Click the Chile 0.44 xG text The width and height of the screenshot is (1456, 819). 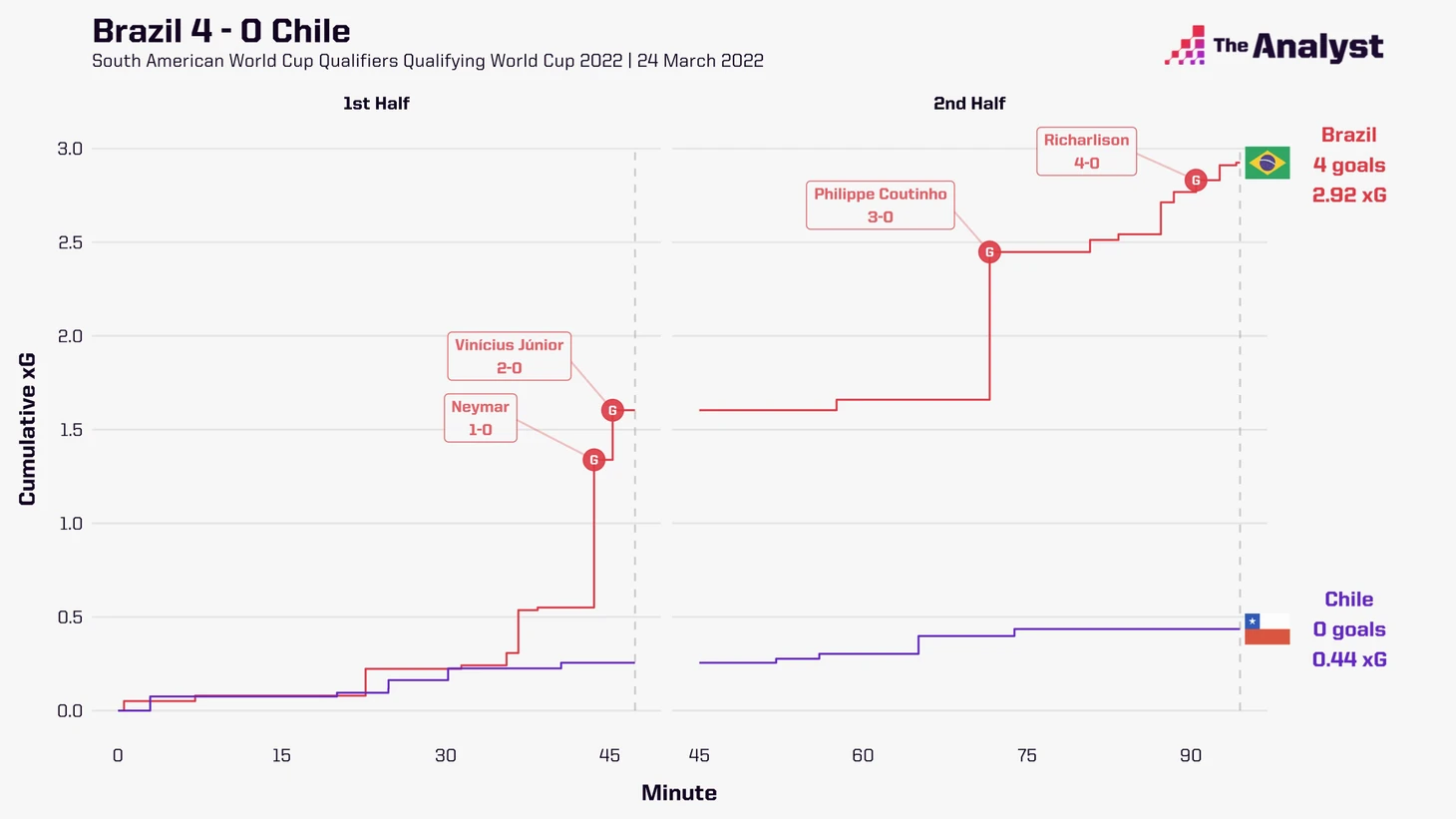coord(1349,659)
